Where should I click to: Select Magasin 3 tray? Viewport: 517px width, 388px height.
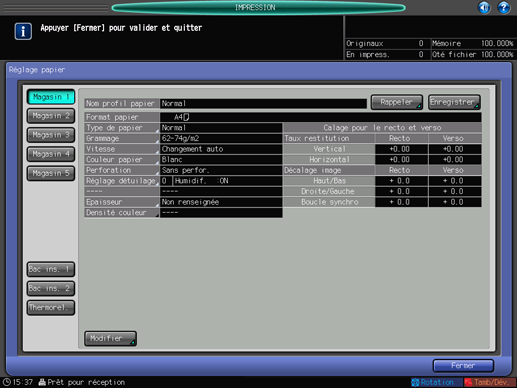pos(51,135)
